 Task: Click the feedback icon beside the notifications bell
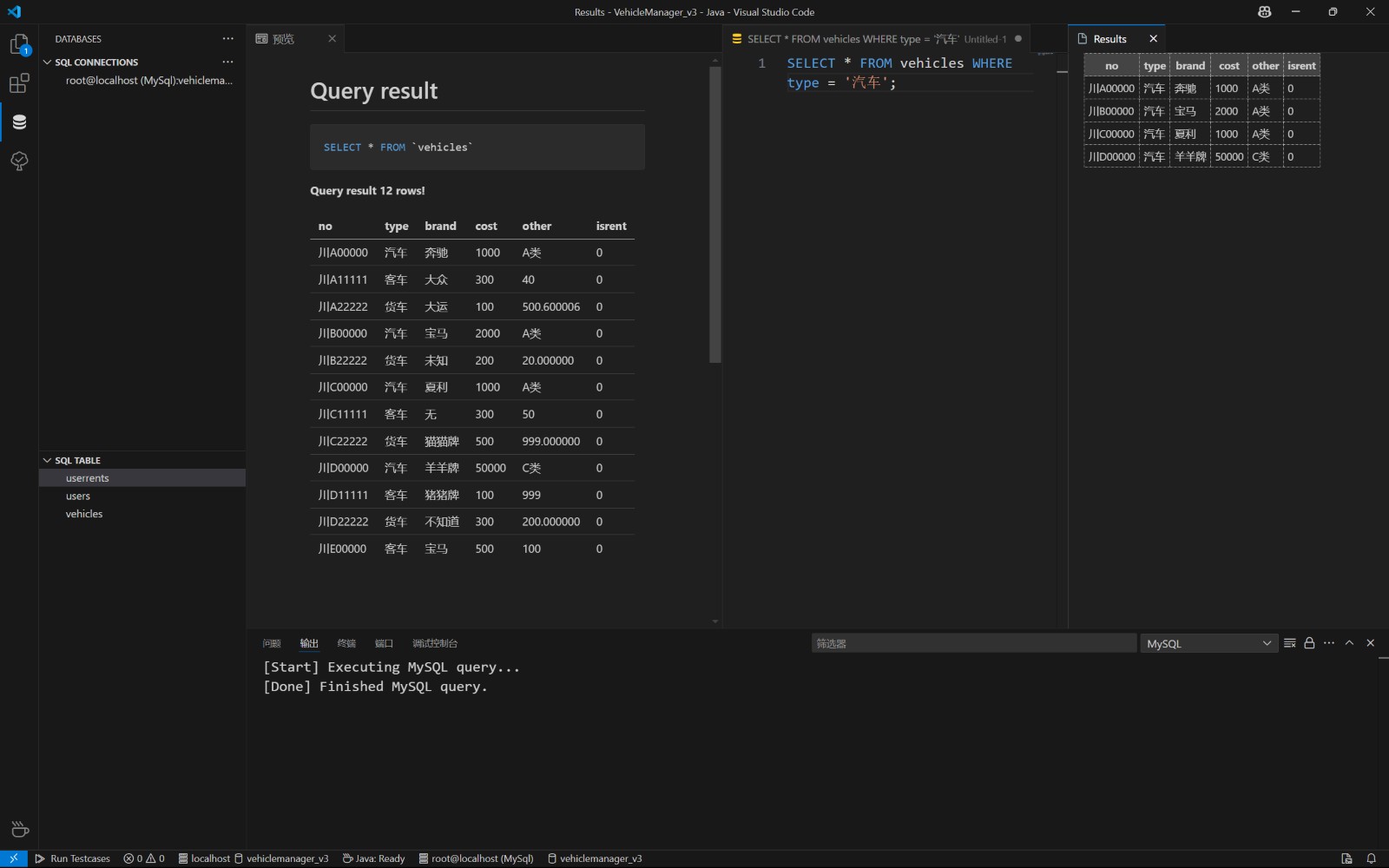coord(1346,858)
